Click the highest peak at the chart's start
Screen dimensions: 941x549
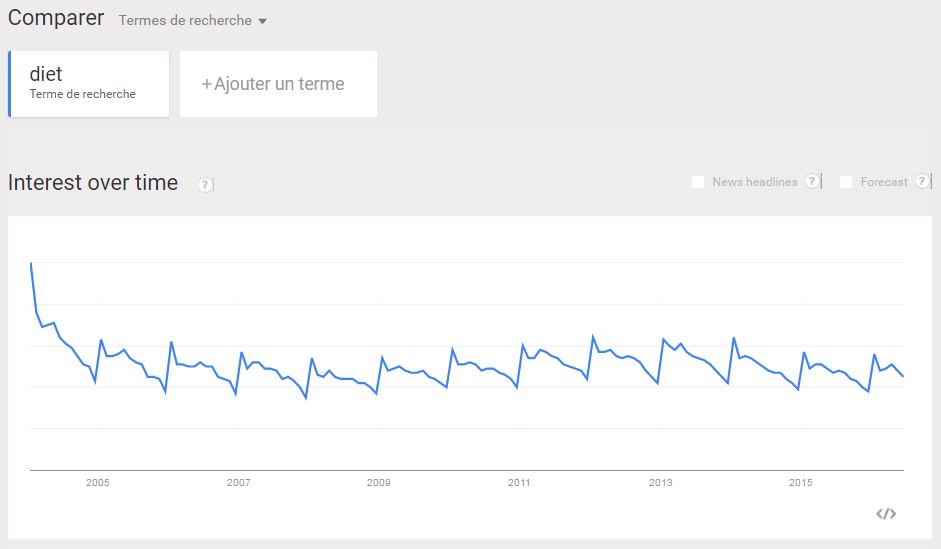[x=31, y=263]
